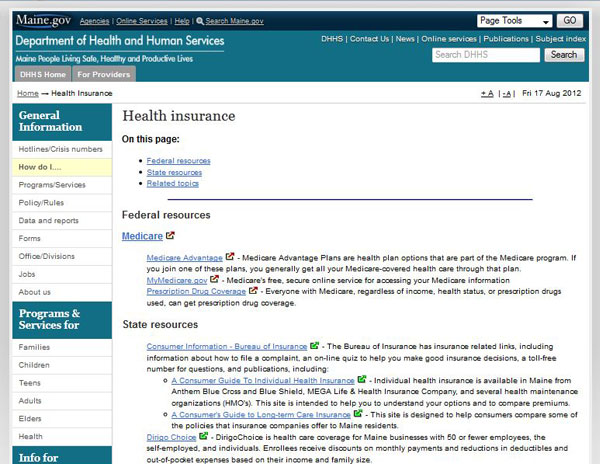Open the Agencies link in top bar
Screen dimensions: 600x464
95,21
